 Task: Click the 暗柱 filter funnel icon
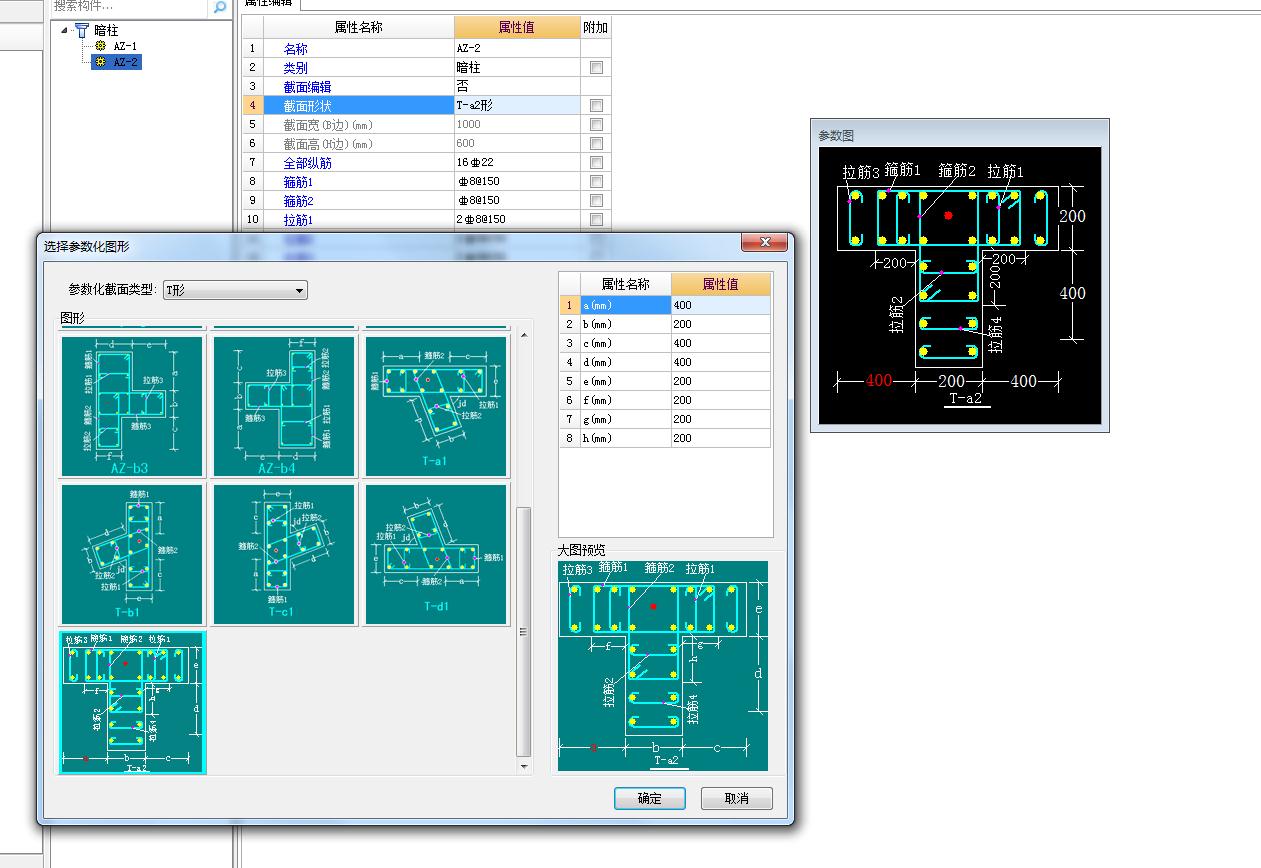click(81, 31)
